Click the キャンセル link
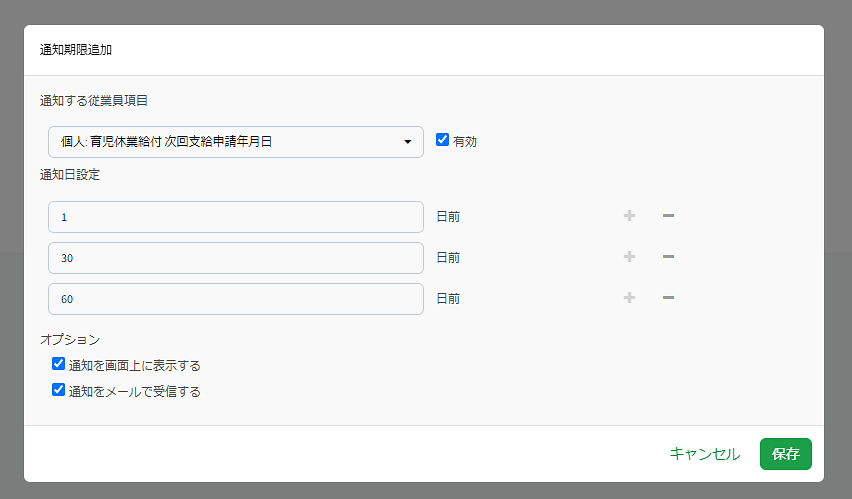This screenshot has width=852, height=499. click(x=705, y=454)
